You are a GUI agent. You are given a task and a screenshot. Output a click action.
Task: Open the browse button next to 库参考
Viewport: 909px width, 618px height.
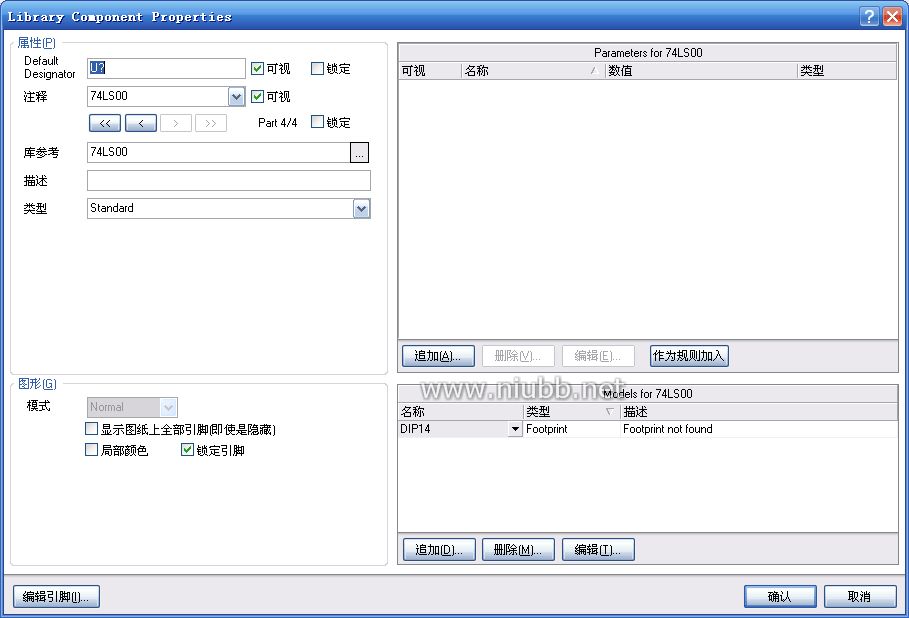point(359,152)
